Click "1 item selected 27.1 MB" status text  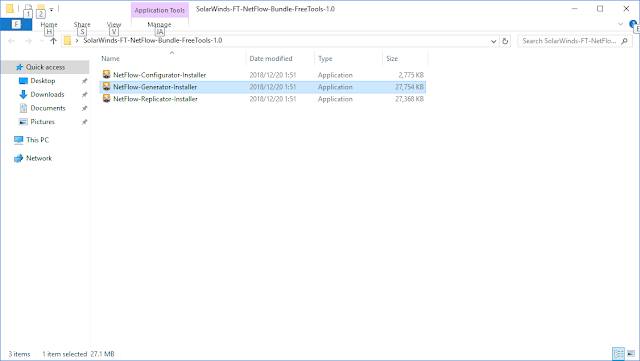coord(78,354)
